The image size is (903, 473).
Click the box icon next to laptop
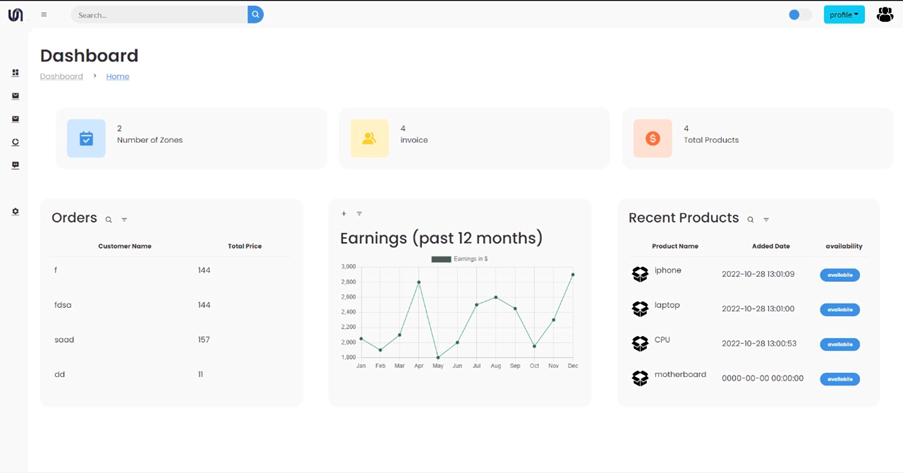coord(640,309)
